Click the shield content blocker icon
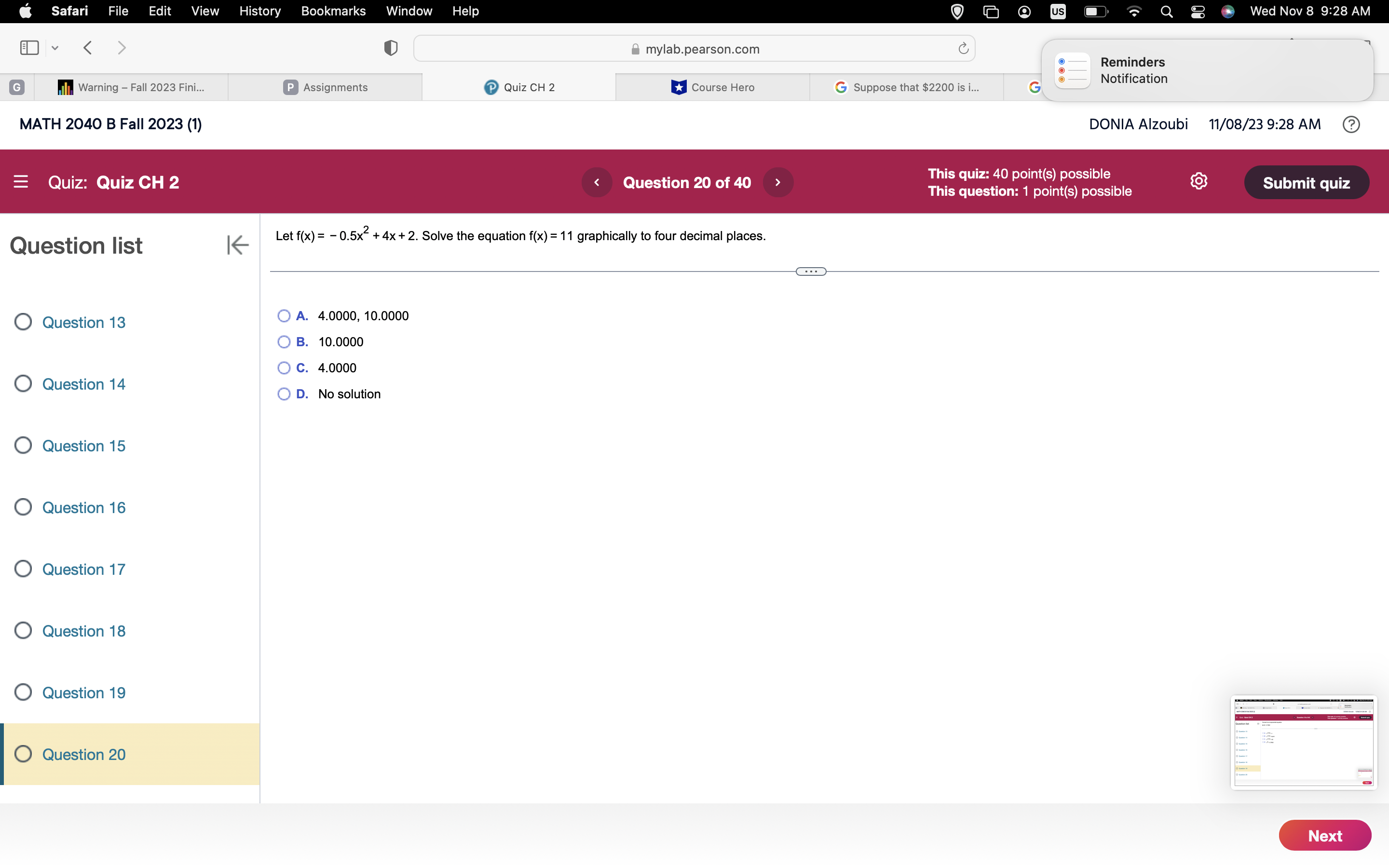1389x868 pixels. (x=390, y=48)
